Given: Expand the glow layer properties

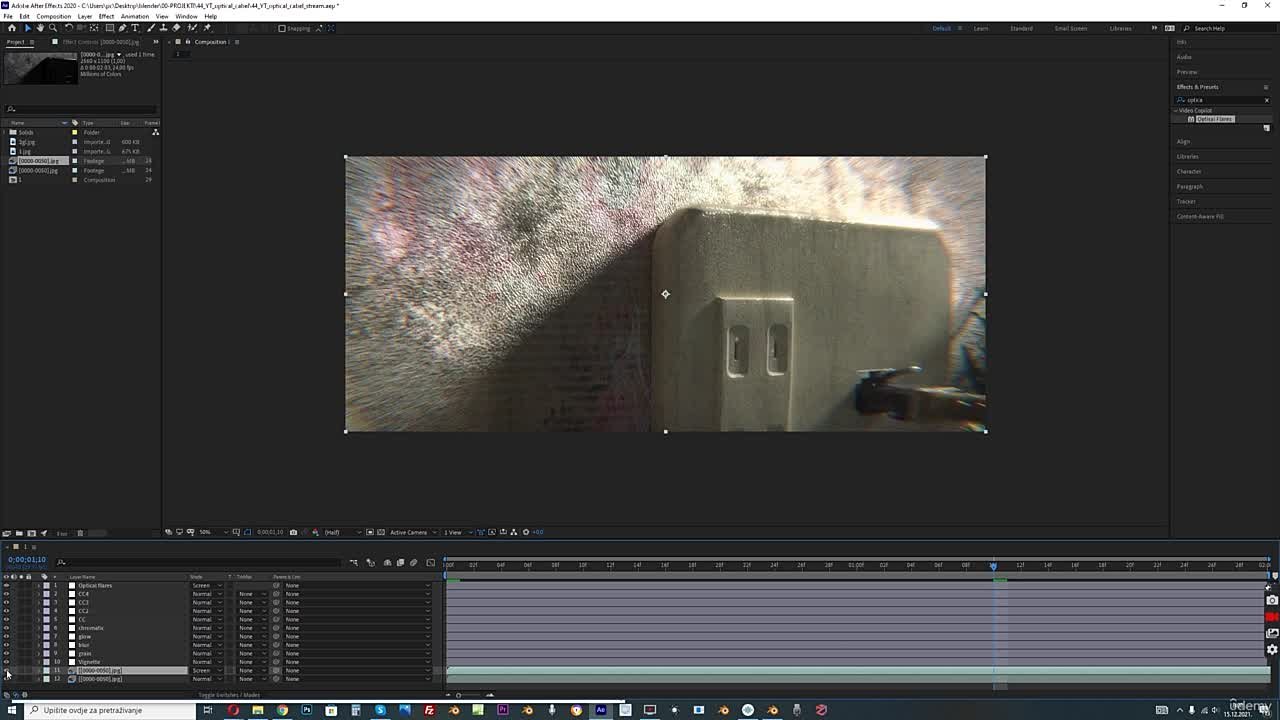Looking at the screenshot, I should [x=38, y=637].
